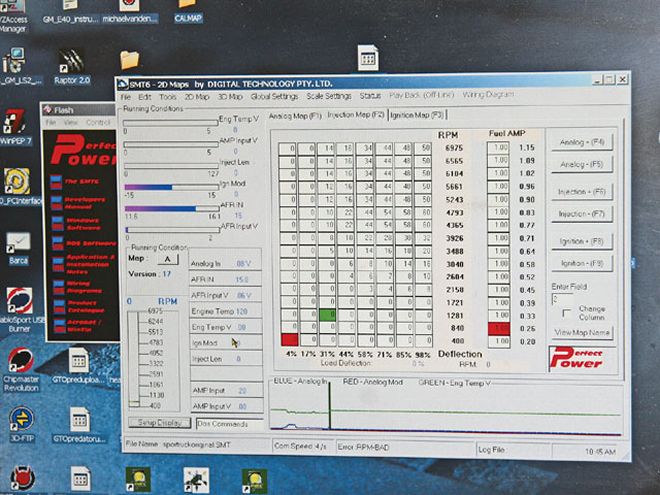Open the unlabeled yellow folder near Raptor 2.0
This screenshot has height=495, width=660.
[x=129, y=60]
